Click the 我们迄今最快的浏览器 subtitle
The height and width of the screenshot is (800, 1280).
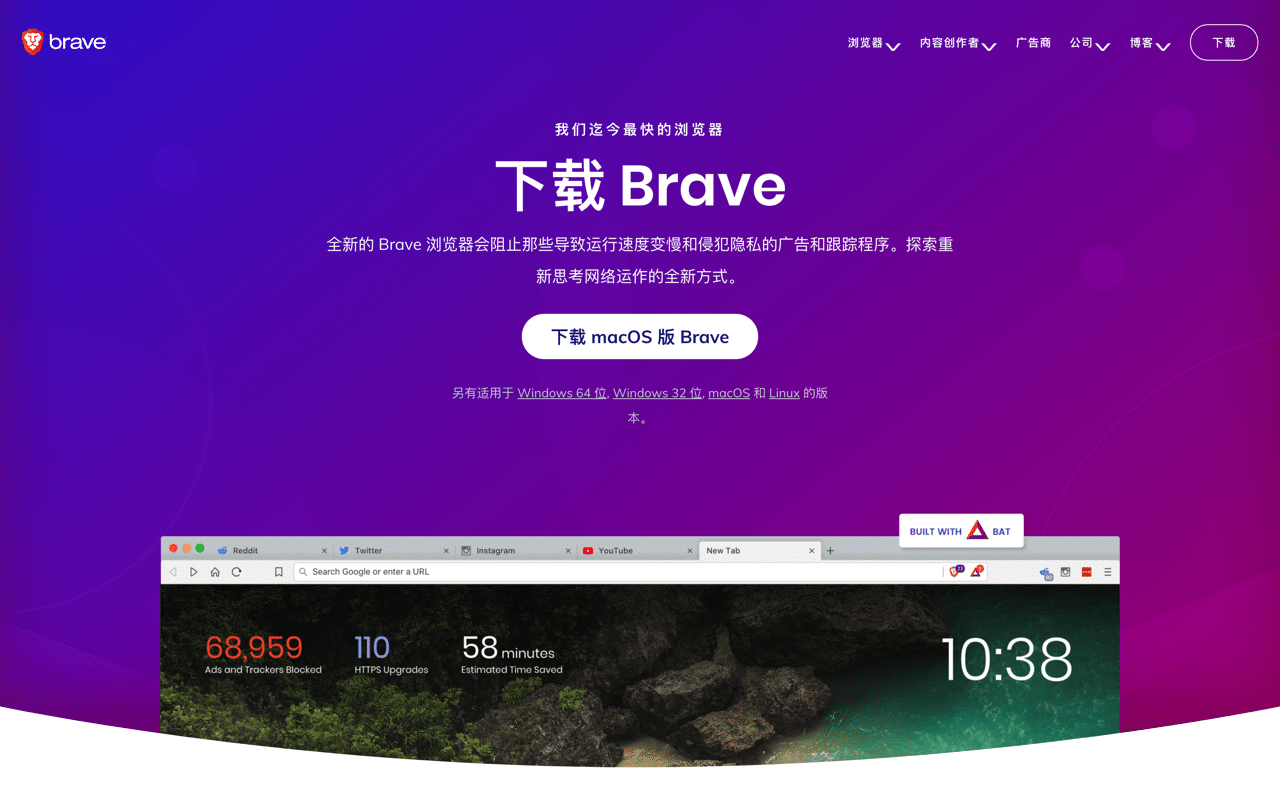640,129
